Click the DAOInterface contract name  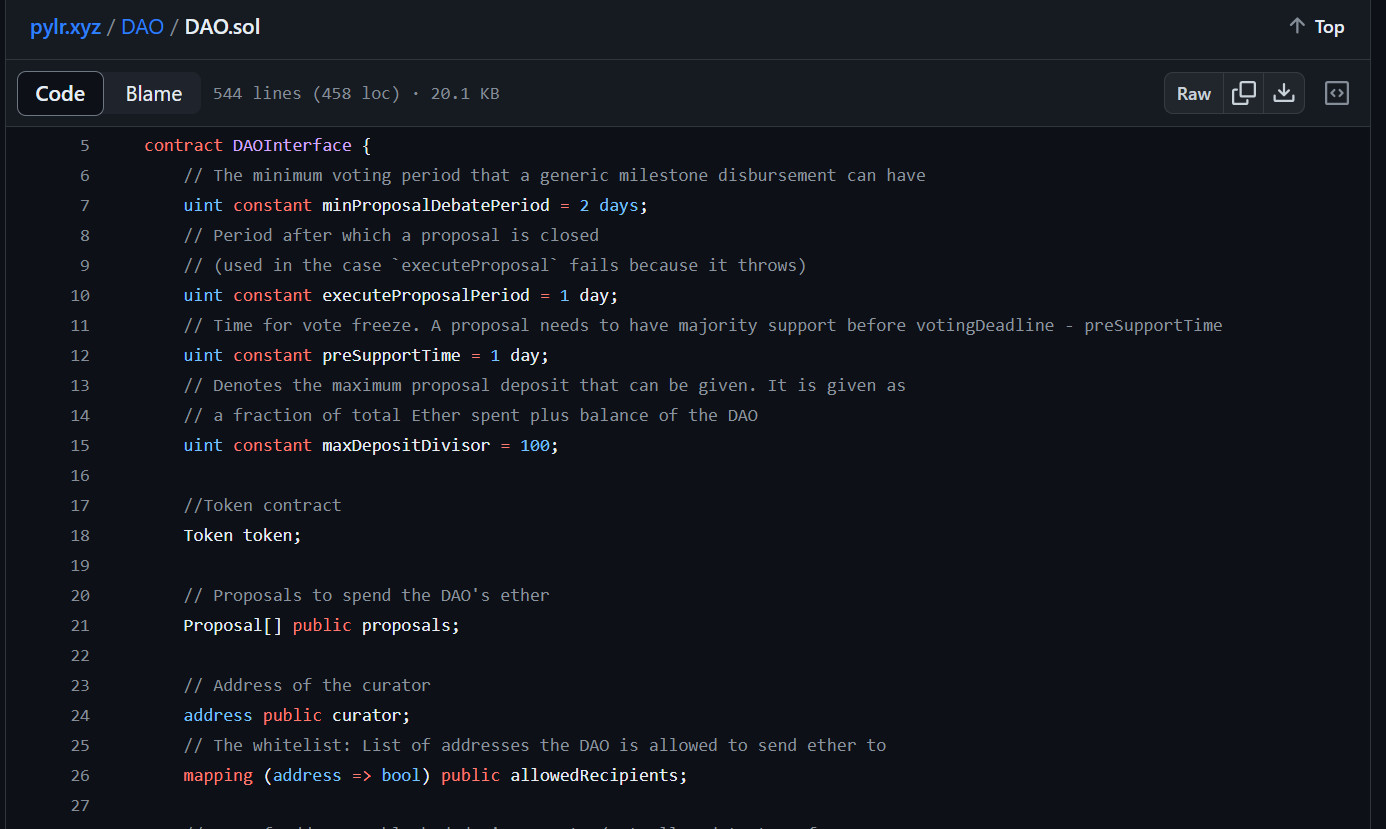click(x=292, y=146)
